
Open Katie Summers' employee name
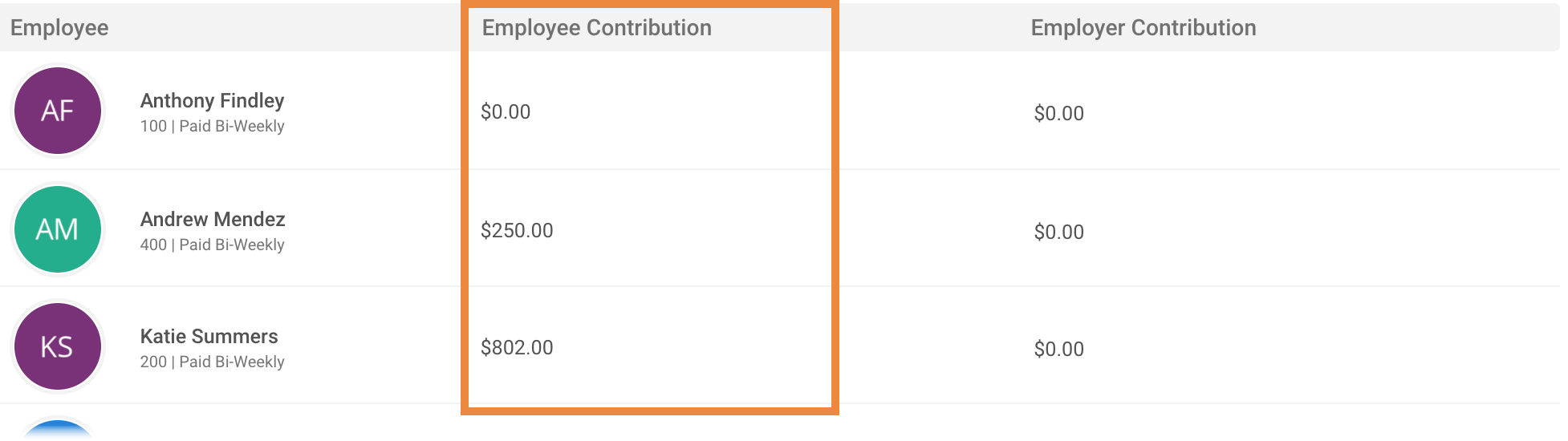[x=209, y=336]
